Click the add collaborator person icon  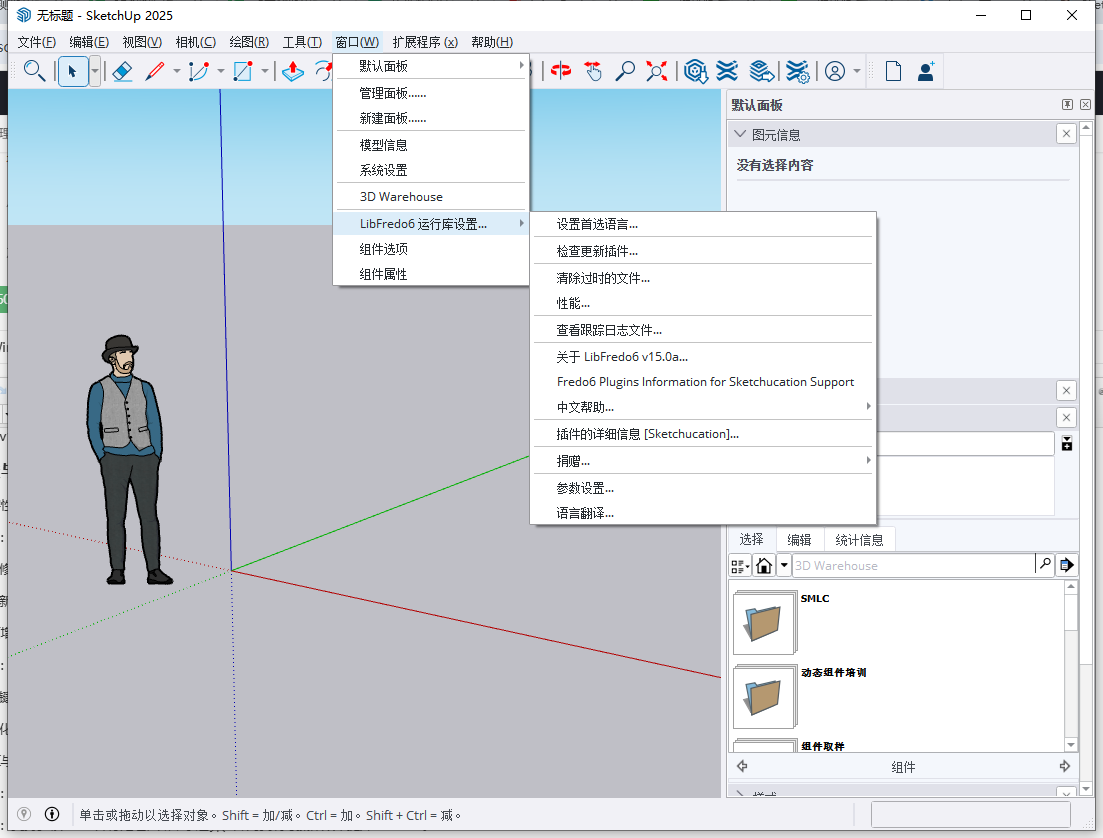click(926, 71)
